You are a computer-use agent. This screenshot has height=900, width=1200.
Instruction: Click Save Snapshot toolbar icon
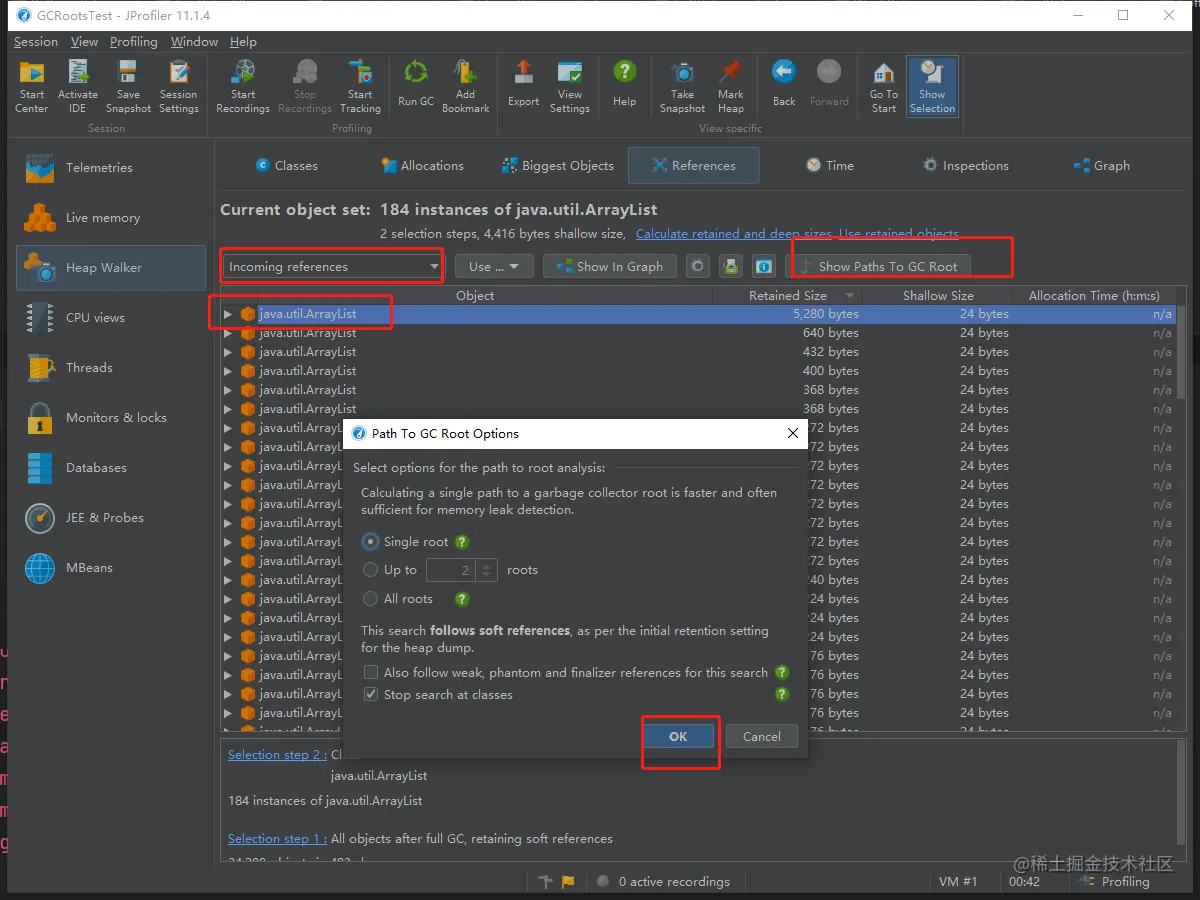pos(128,86)
